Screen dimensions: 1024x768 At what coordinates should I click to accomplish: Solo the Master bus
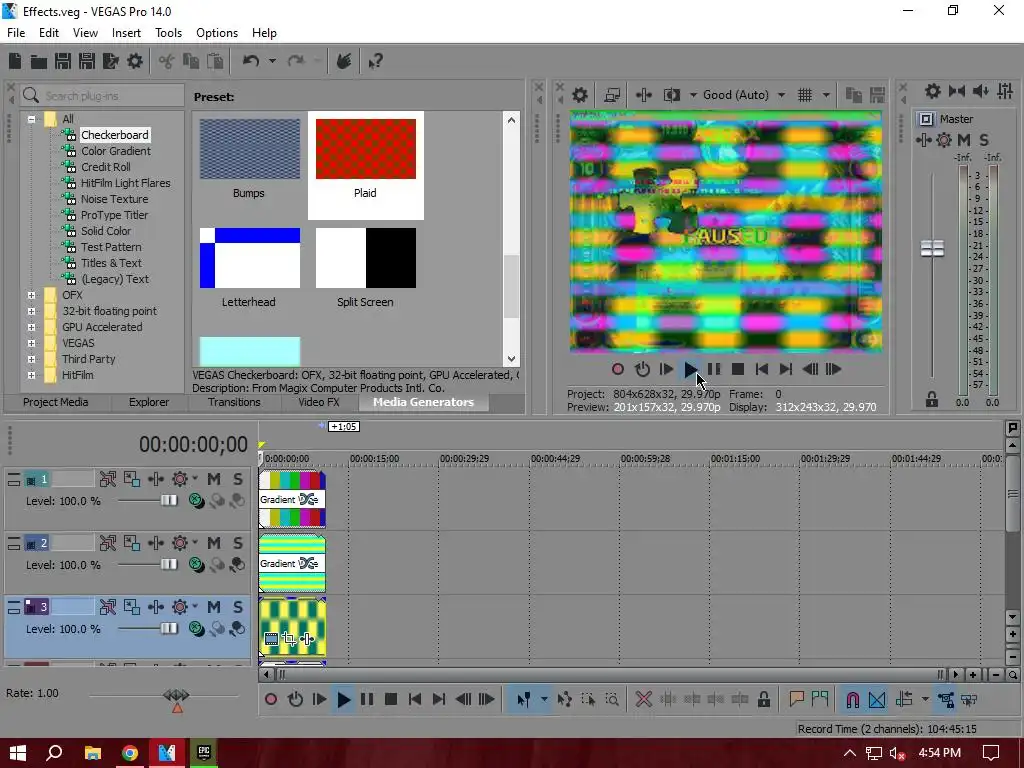pos(984,140)
